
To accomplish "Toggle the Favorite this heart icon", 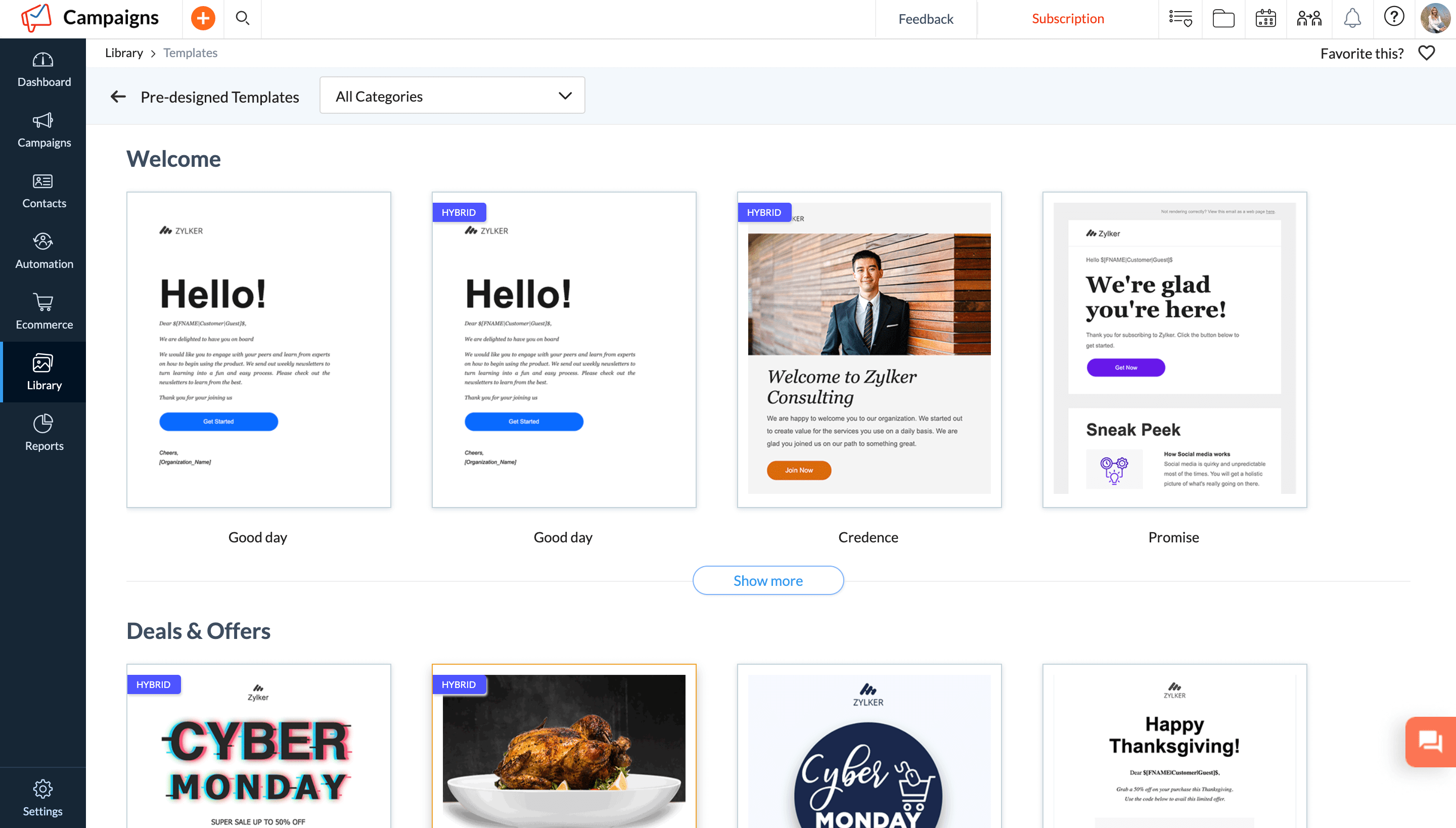I will coord(1426,52).
